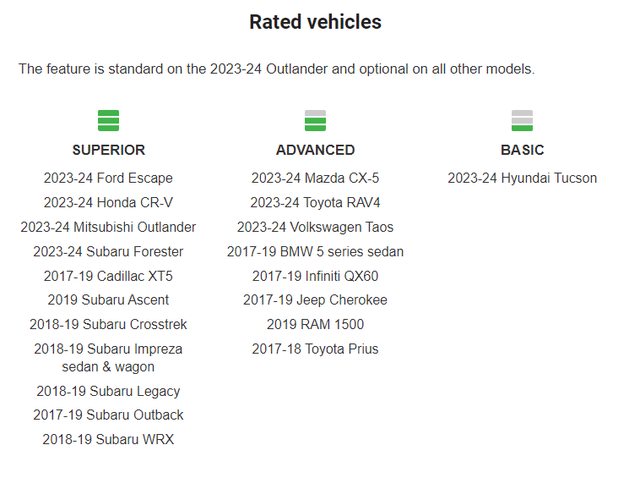The width and height of the screenshot is (640, 489).
Task: Click the Rated vehicles heading
Action: pos(315,22)
